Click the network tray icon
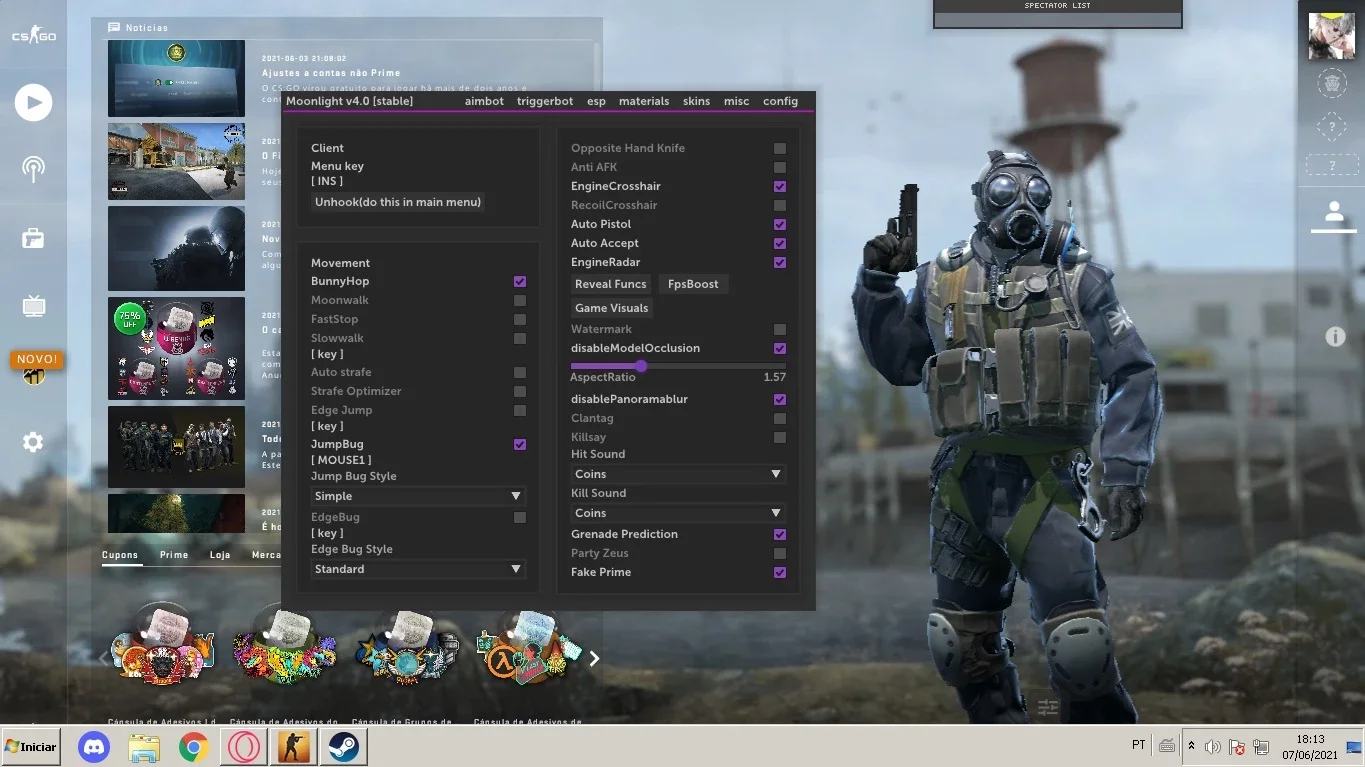This screenshot has width=1365, height=767. point(1261,747)
